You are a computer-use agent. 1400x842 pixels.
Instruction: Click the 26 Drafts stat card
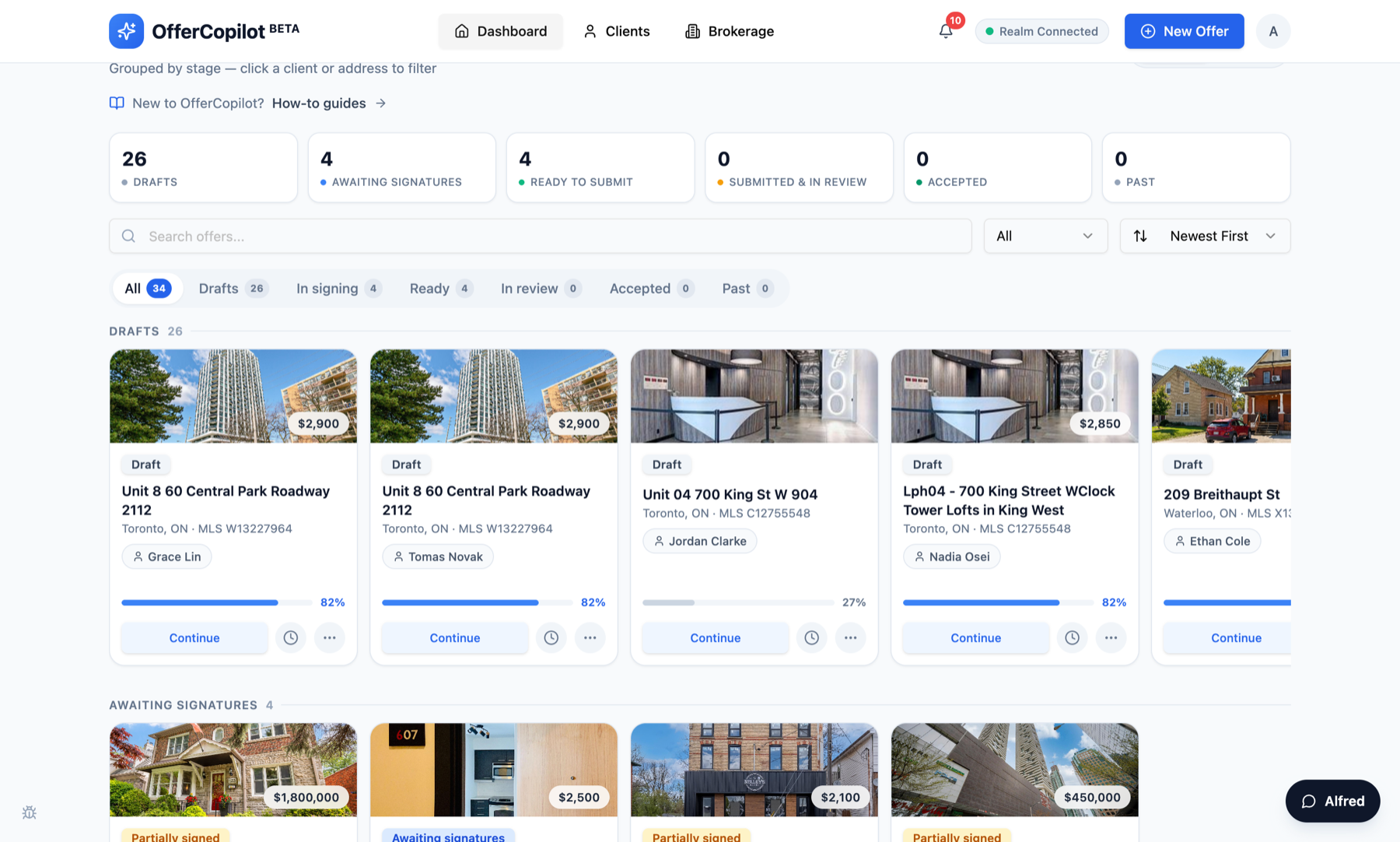click(204, 167)
